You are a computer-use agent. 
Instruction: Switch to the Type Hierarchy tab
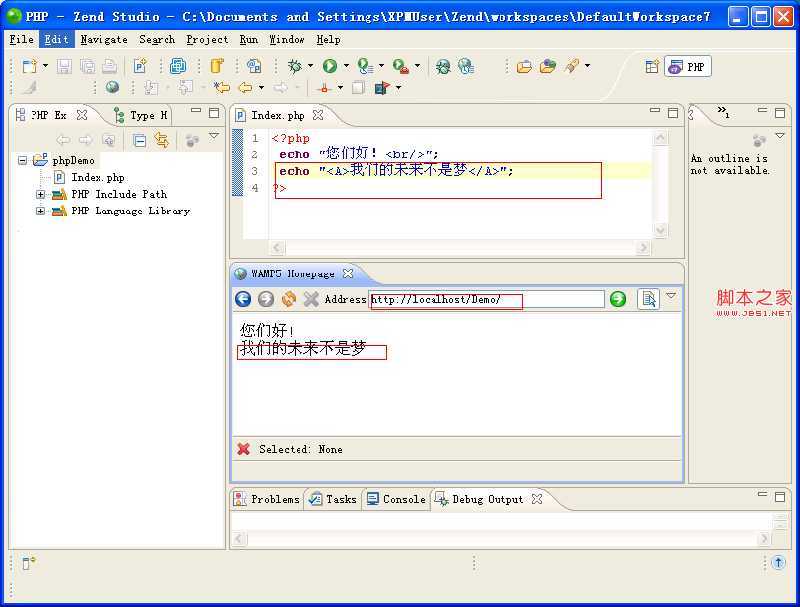[x=142, y=115]
